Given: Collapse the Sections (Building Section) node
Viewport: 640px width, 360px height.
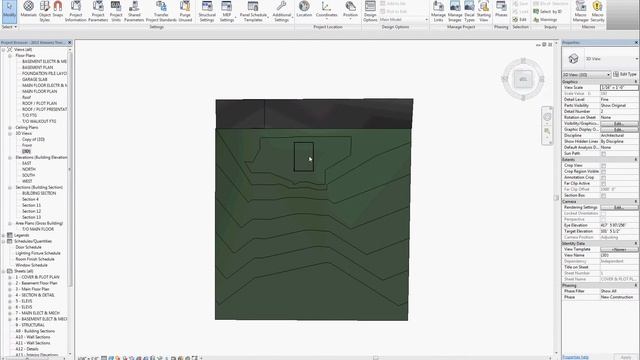Looking at the screenshot, I should coord(10,188).
